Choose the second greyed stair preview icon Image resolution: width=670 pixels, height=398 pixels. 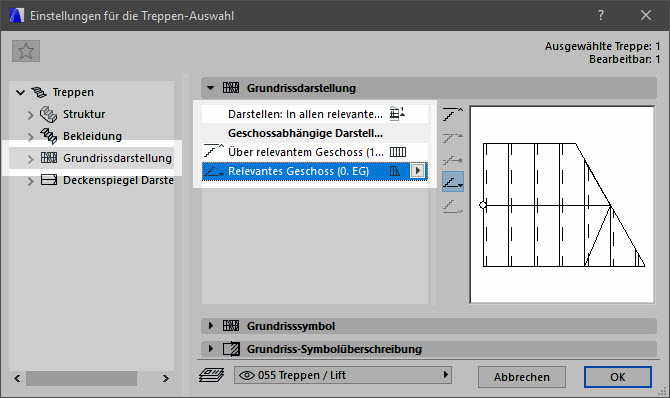453,138
